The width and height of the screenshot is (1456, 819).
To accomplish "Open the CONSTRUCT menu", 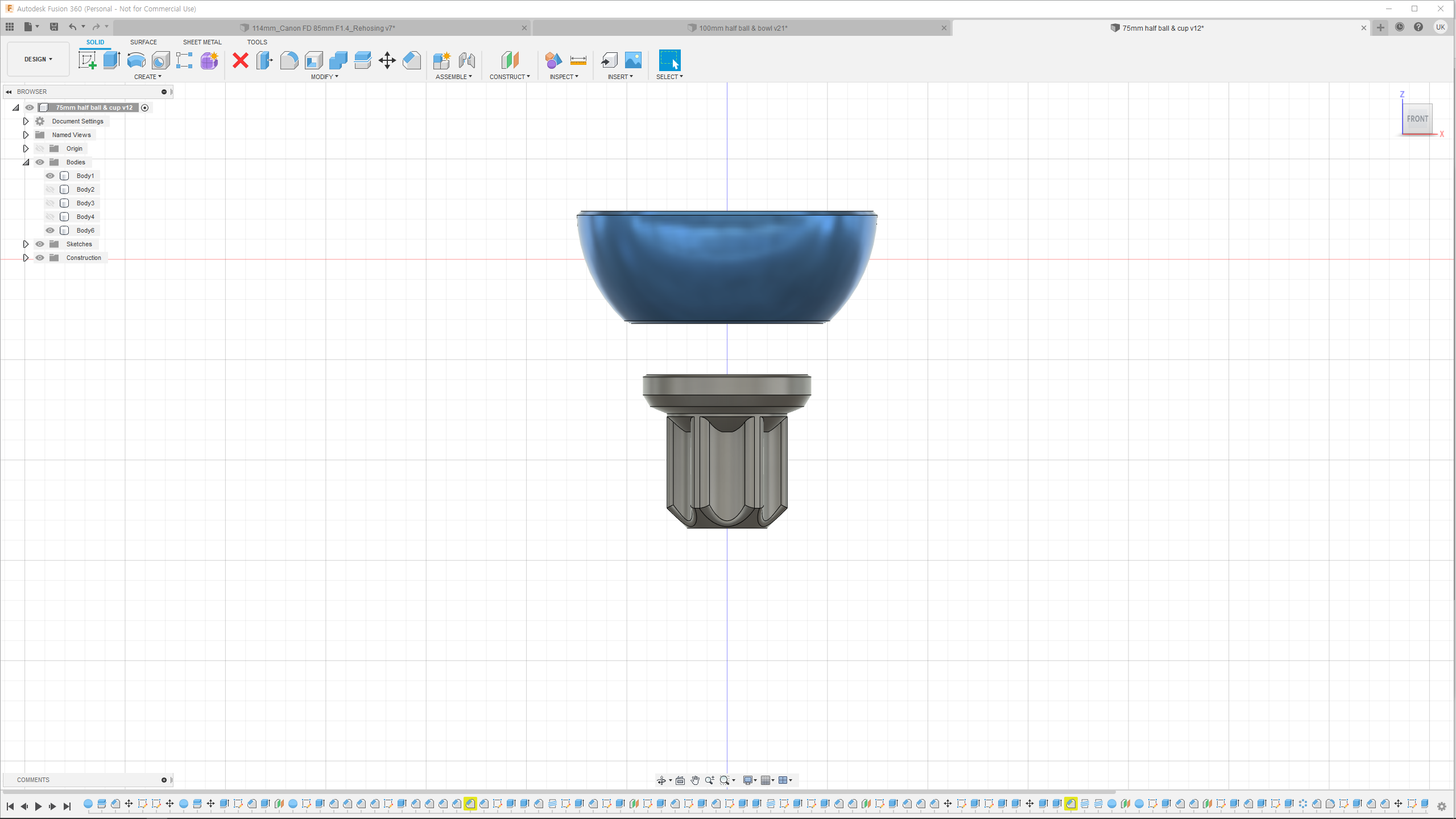I will 510,77.
